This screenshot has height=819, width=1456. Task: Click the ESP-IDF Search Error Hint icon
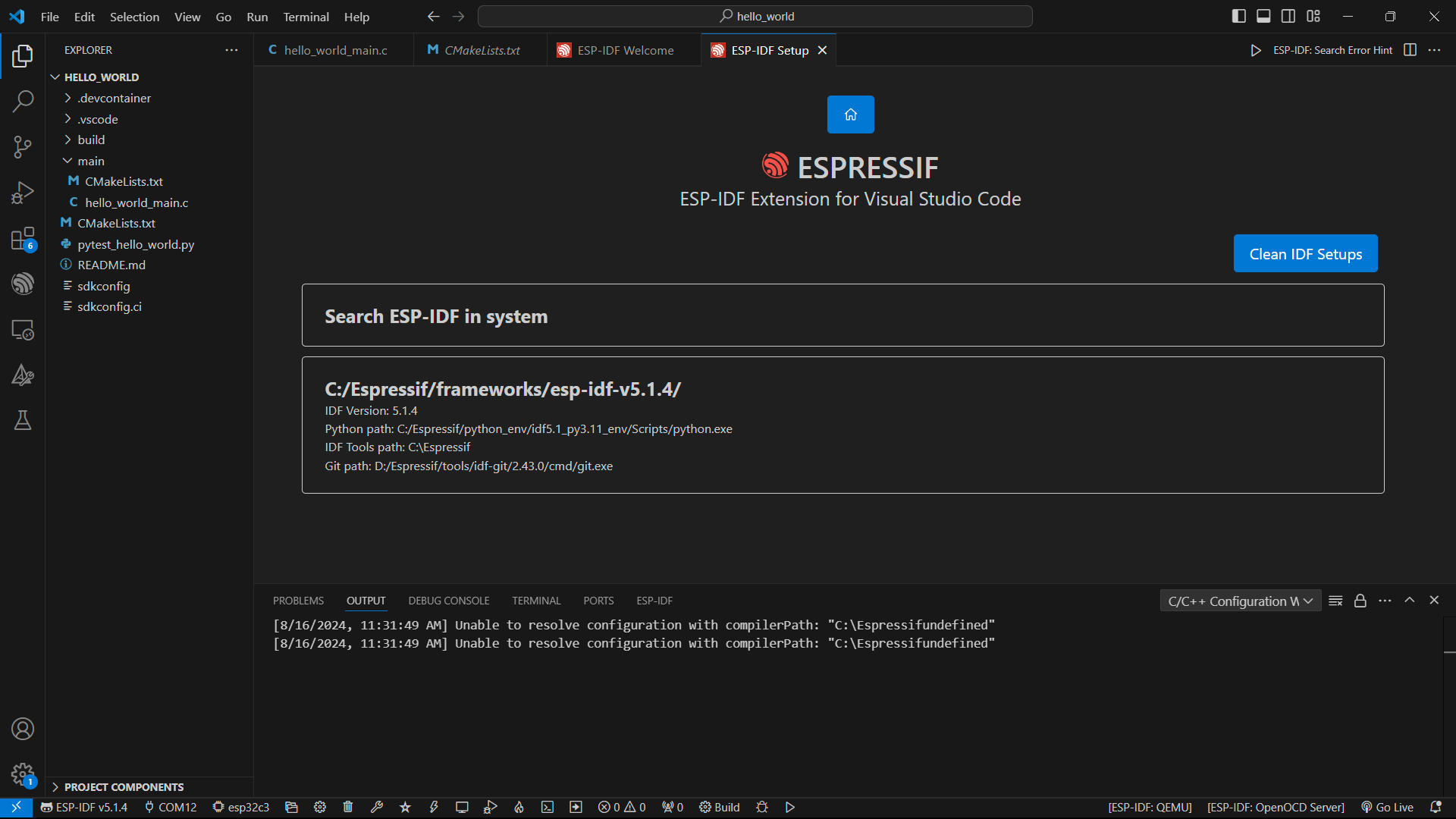pos(1257,49)
